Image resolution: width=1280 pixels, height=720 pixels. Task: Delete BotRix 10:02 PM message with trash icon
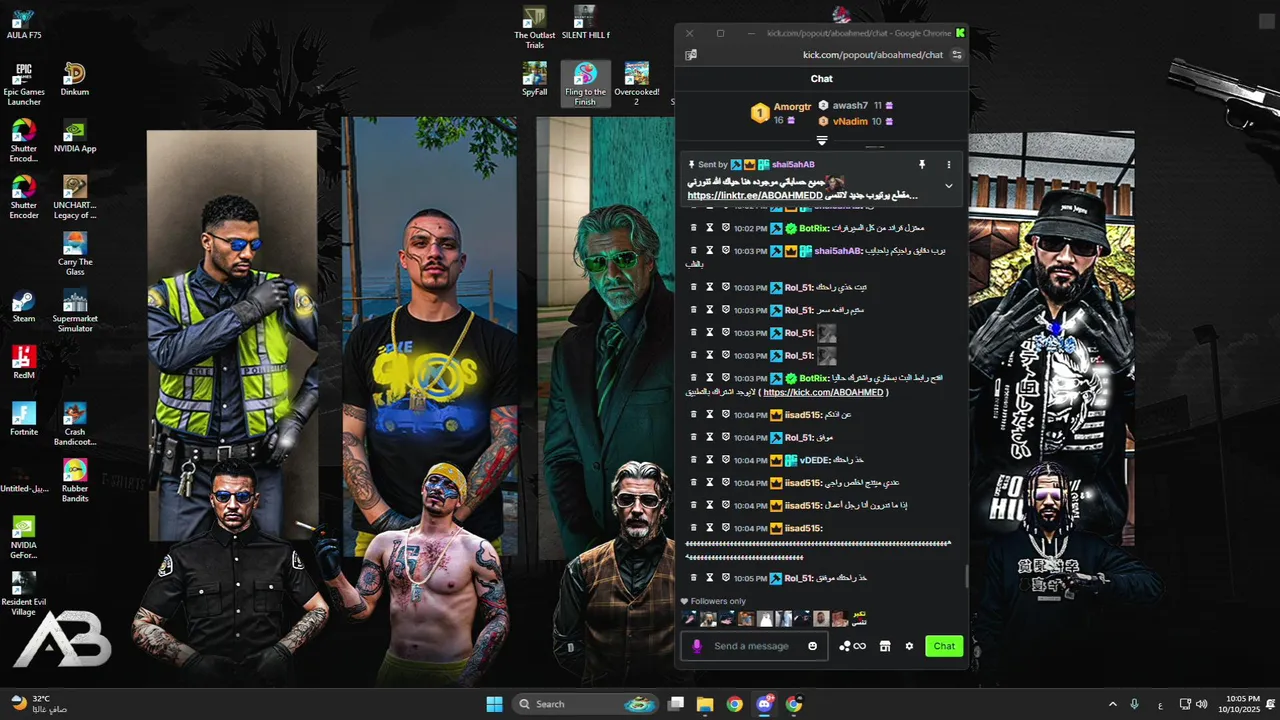click(x=693, y=228)
